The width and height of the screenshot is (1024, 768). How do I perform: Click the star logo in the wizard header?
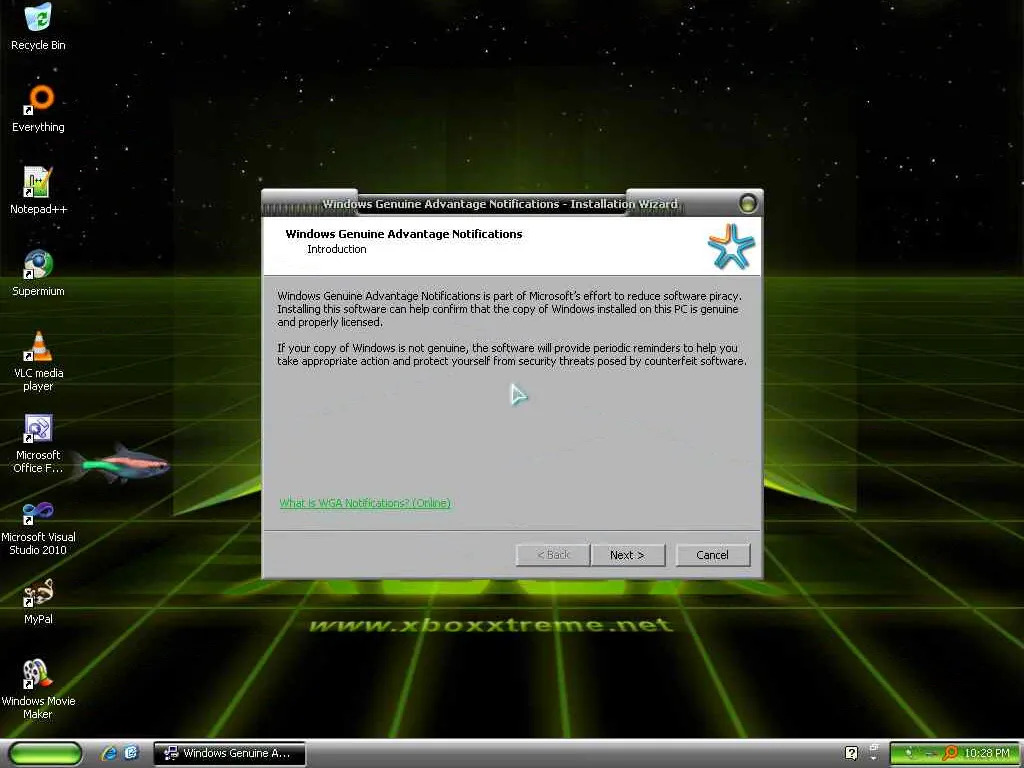pyautogui.click(x=731, y=246)
